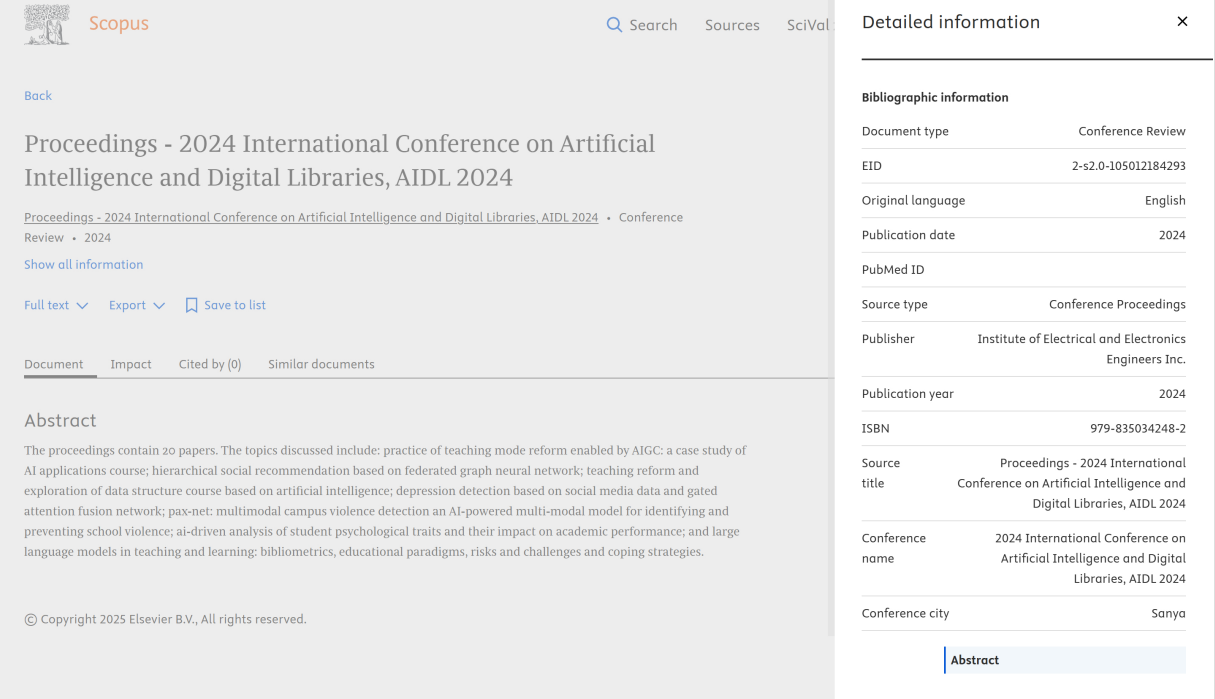Click the Save to list bookmark icon
This screenshot has height=699, width=1215.
(192, 305)
